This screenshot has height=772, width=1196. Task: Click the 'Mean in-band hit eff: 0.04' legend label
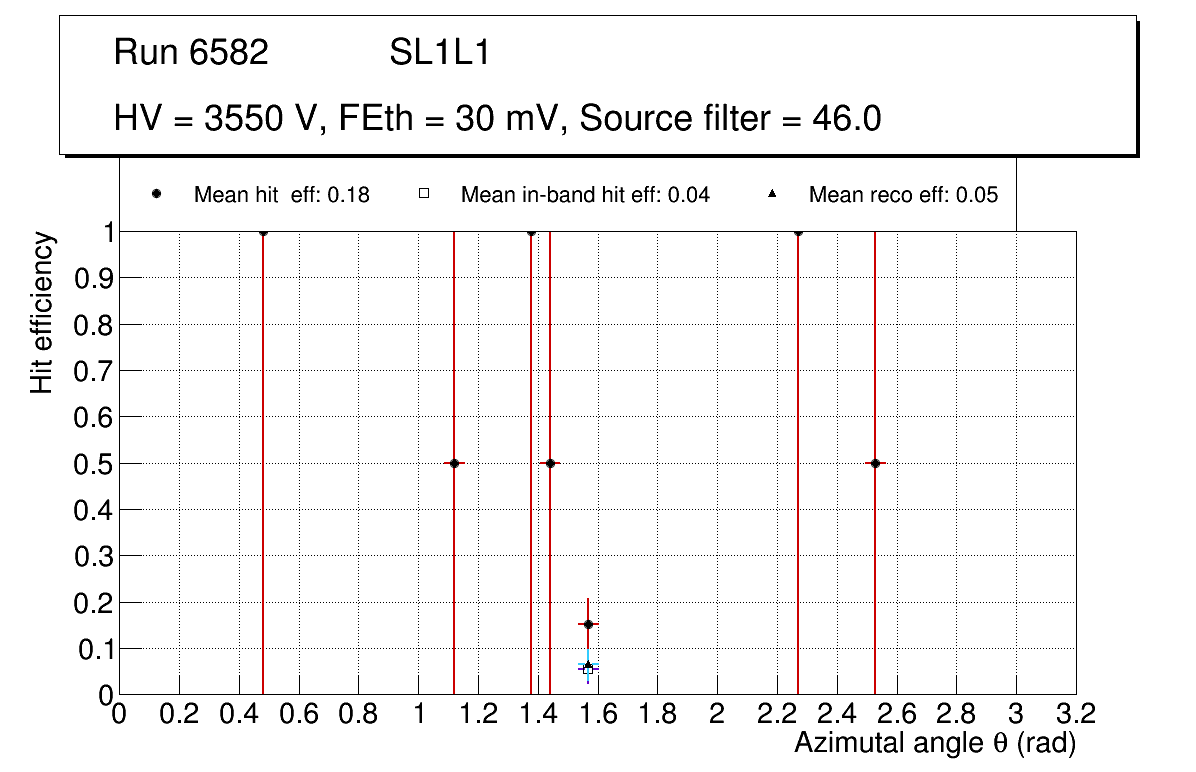pyautogui.click(x=585, y=195)
